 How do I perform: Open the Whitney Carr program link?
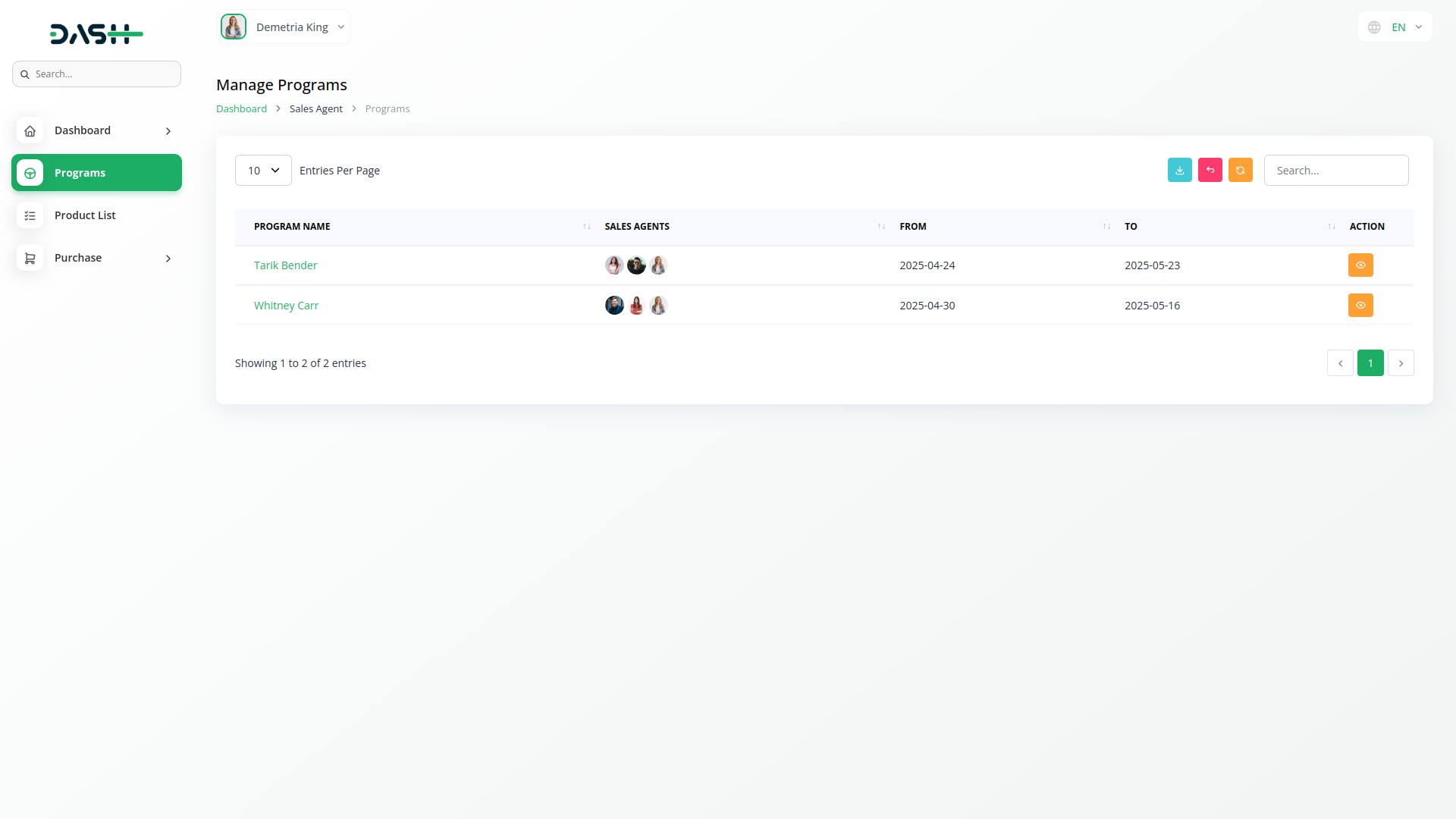tap(286, 306)
